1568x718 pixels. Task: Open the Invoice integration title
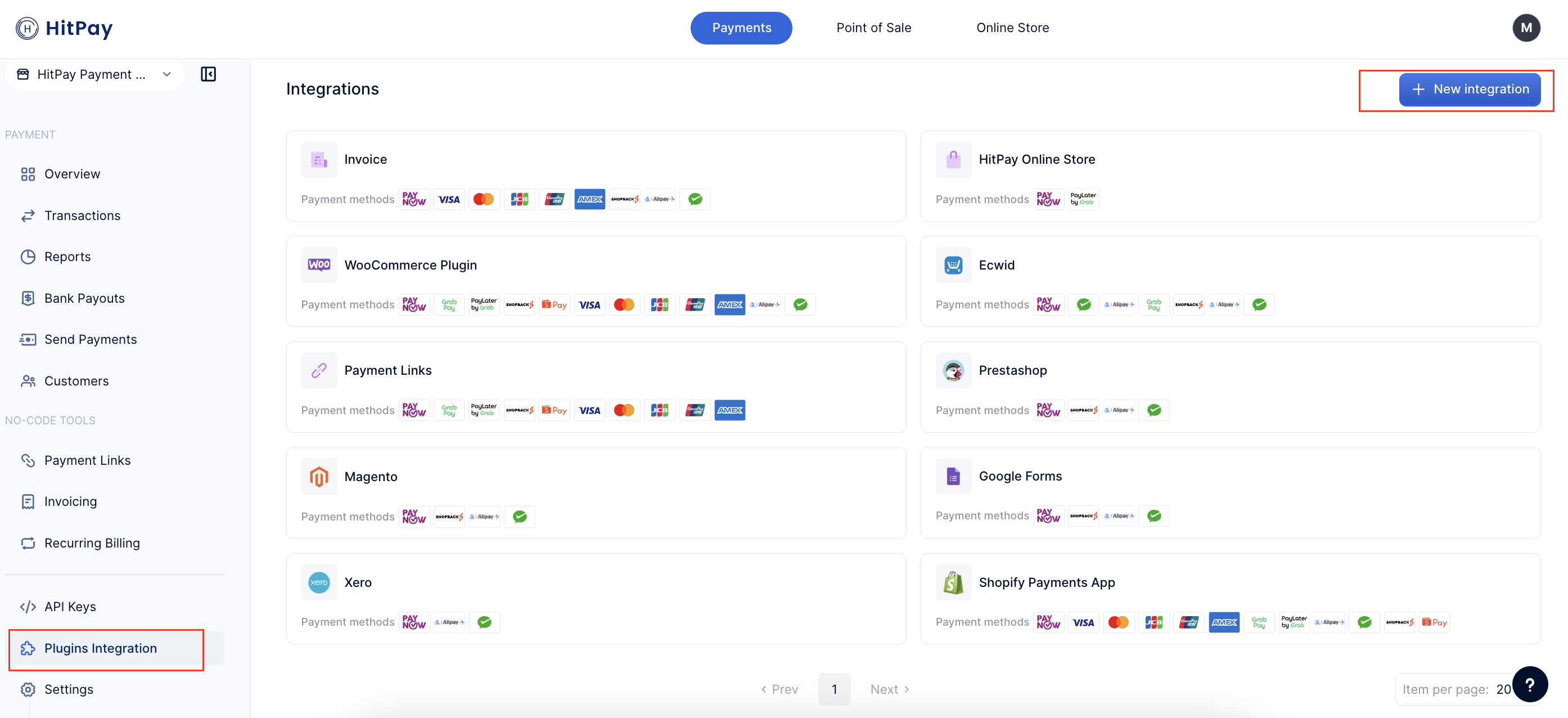click(365, 160)
